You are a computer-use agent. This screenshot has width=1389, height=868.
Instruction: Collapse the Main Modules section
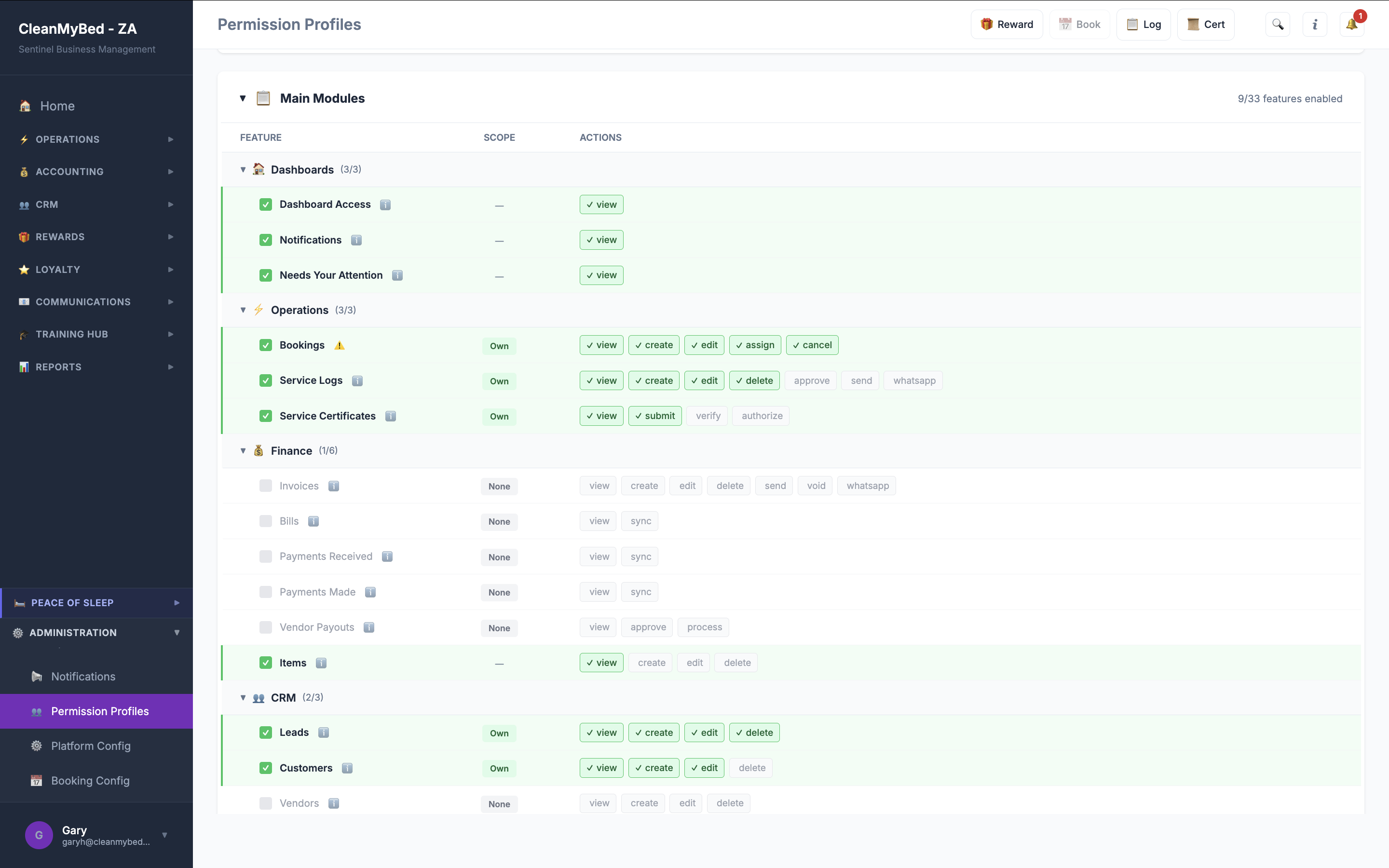(242, 98)
